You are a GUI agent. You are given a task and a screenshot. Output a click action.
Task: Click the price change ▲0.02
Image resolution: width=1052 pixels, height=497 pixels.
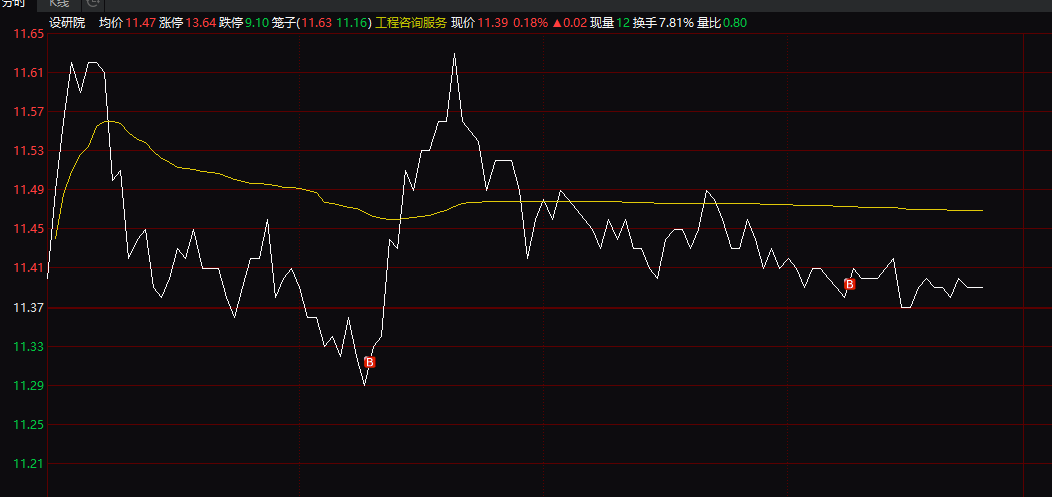click(x=569, y=23)
